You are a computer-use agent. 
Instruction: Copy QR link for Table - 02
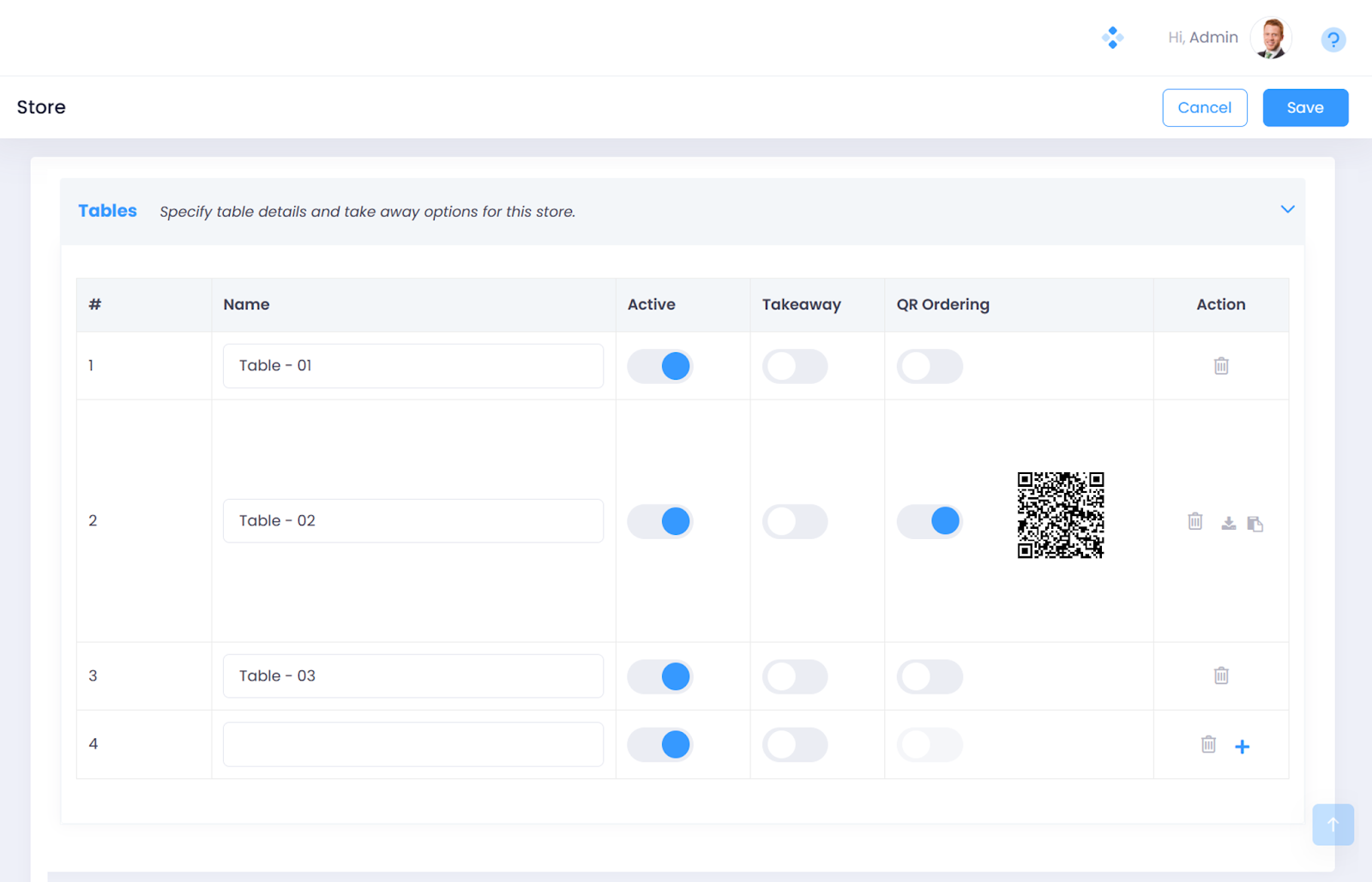point(1255,523)
